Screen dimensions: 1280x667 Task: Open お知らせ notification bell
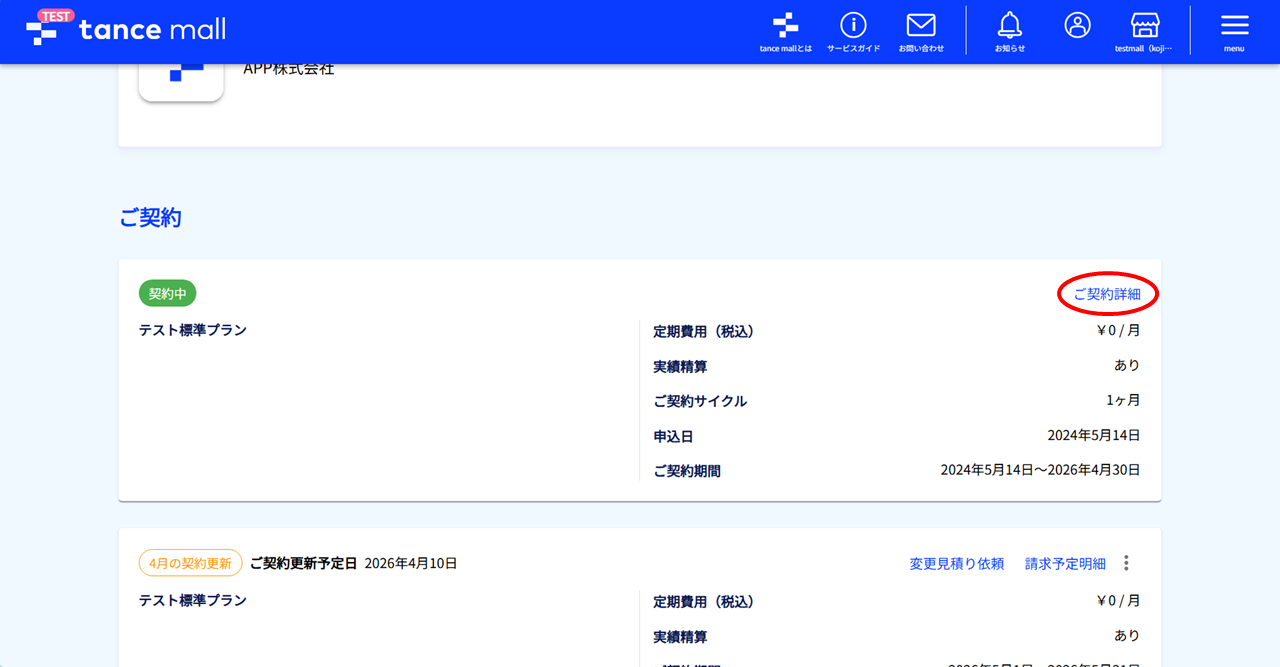[1010, 32]
